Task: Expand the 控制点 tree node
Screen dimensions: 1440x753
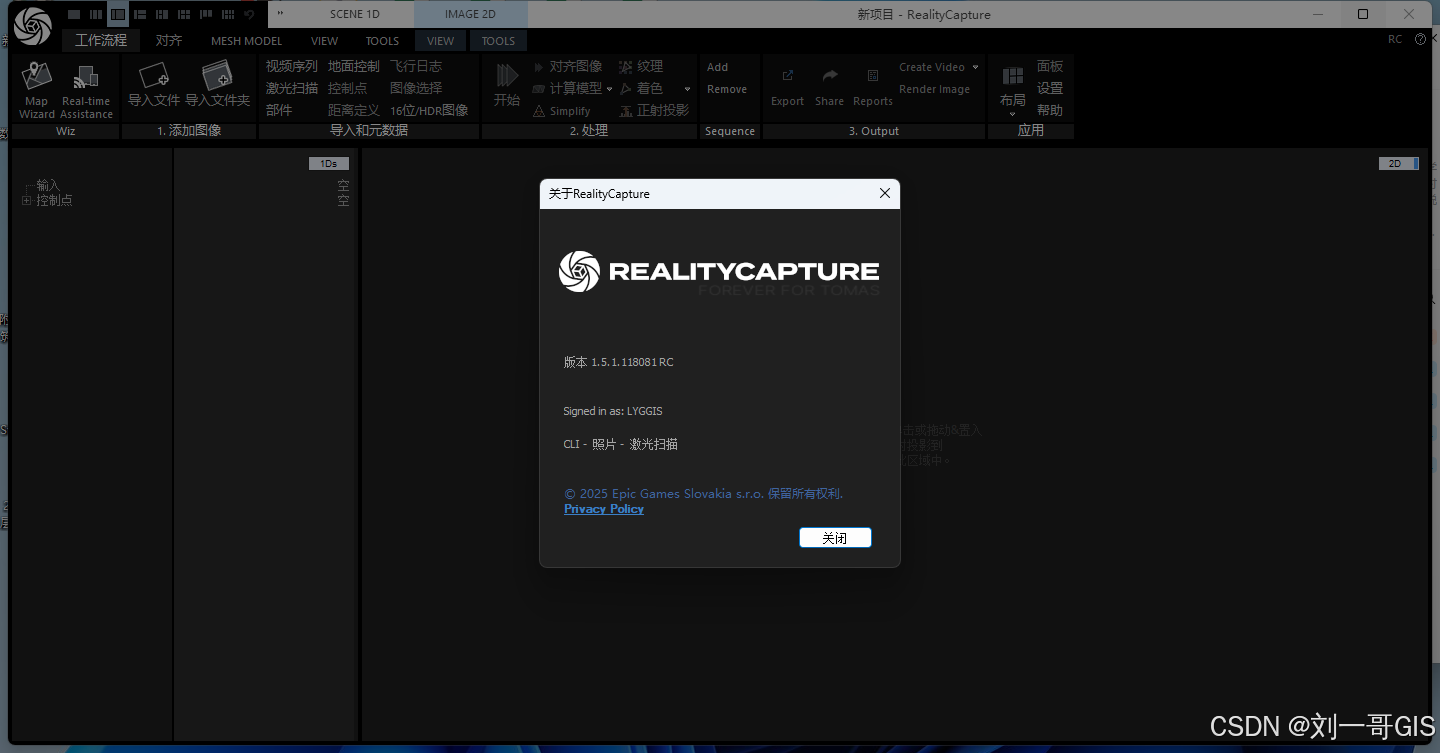Action: point(27,200)
